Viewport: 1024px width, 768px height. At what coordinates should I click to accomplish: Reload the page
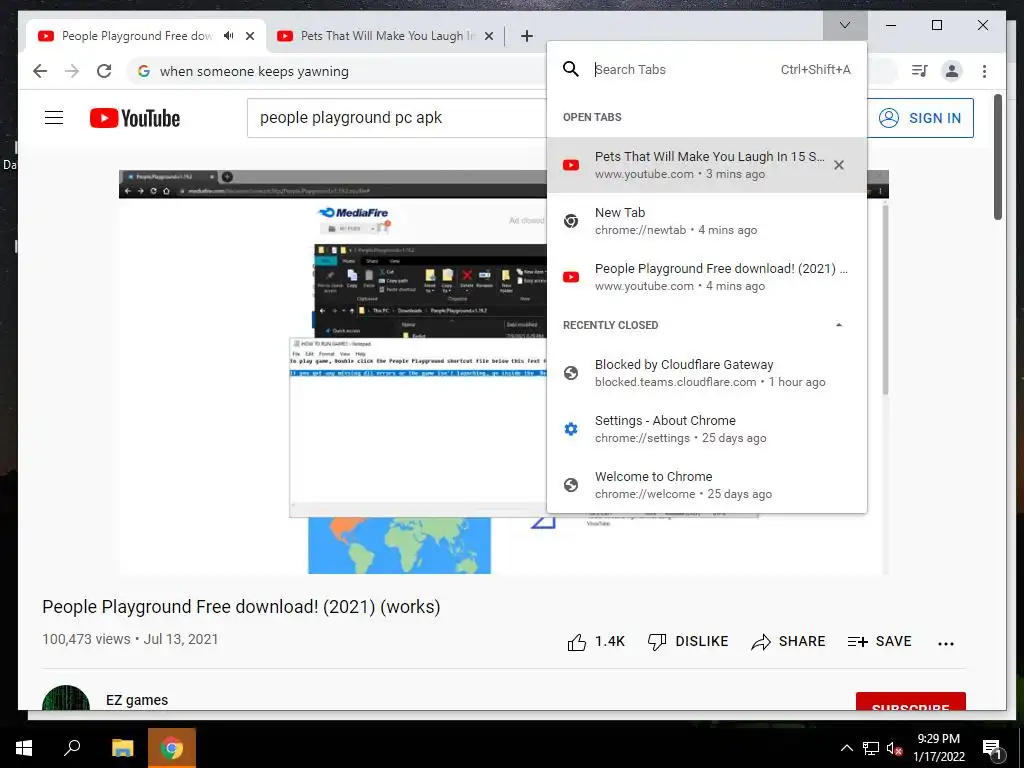click(104, 71)
